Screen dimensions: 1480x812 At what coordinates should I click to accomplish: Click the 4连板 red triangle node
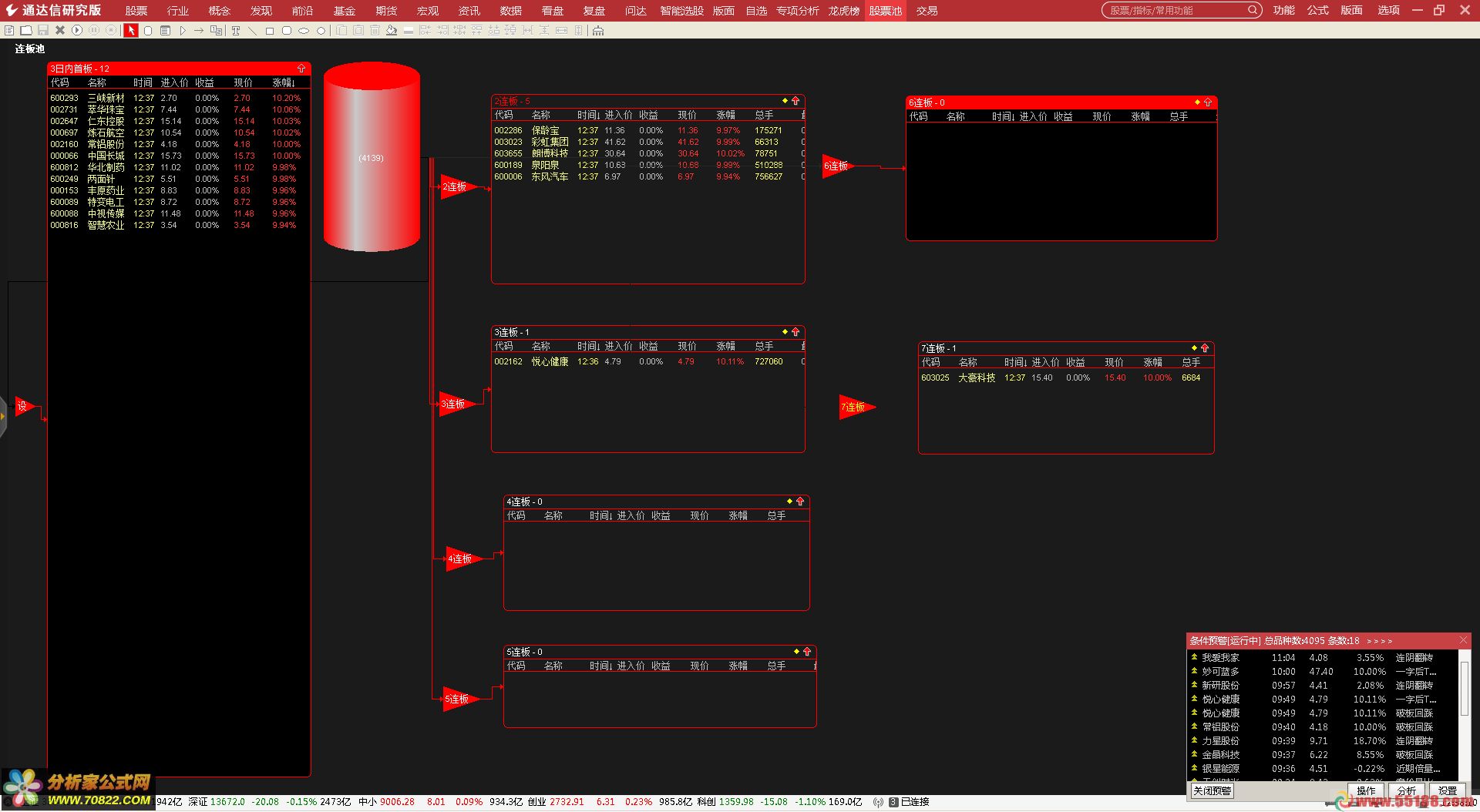coord(462,559)
